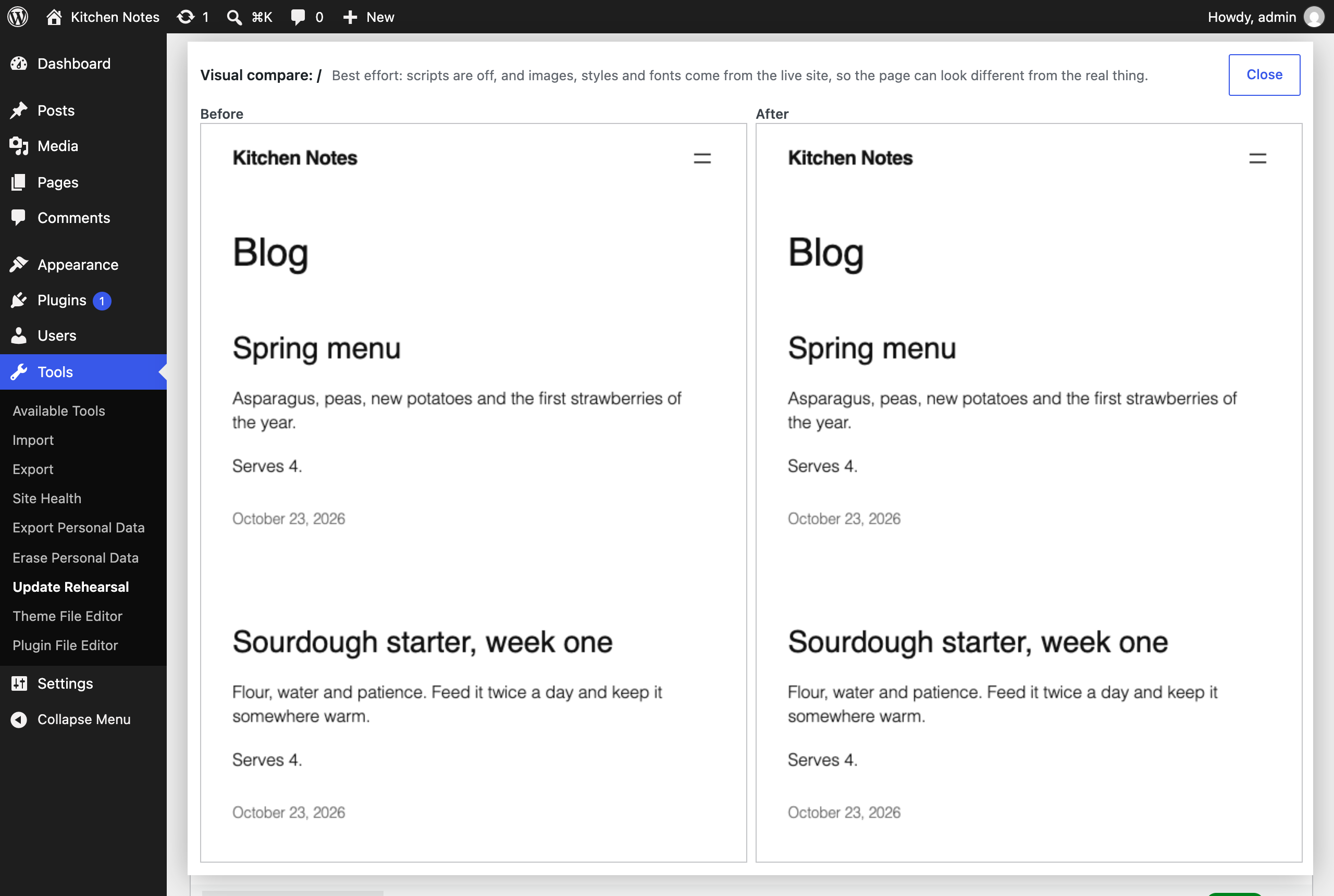The width and height of the screenshot is (1334, 896).
Task: Open hamburger menu in After preview
Action: tap(1257, 158)
